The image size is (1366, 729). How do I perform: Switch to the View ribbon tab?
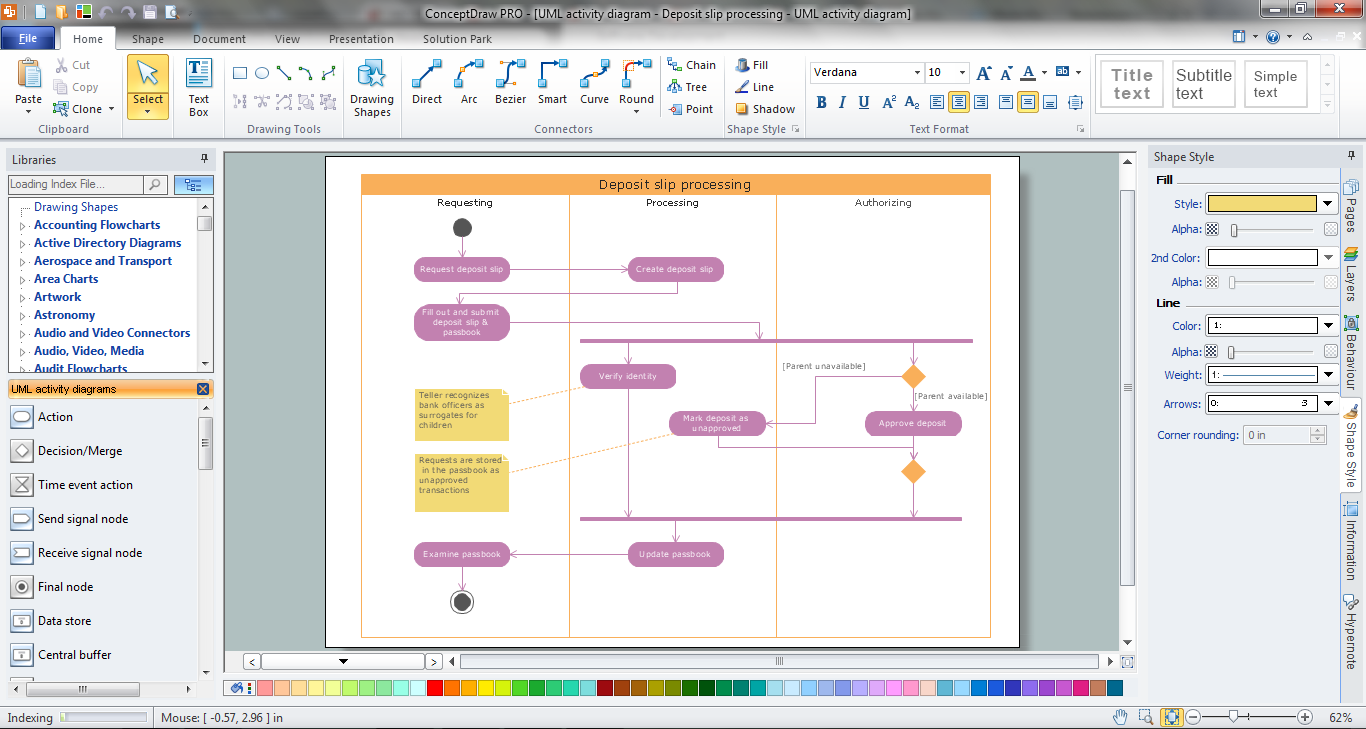[287, 39]
